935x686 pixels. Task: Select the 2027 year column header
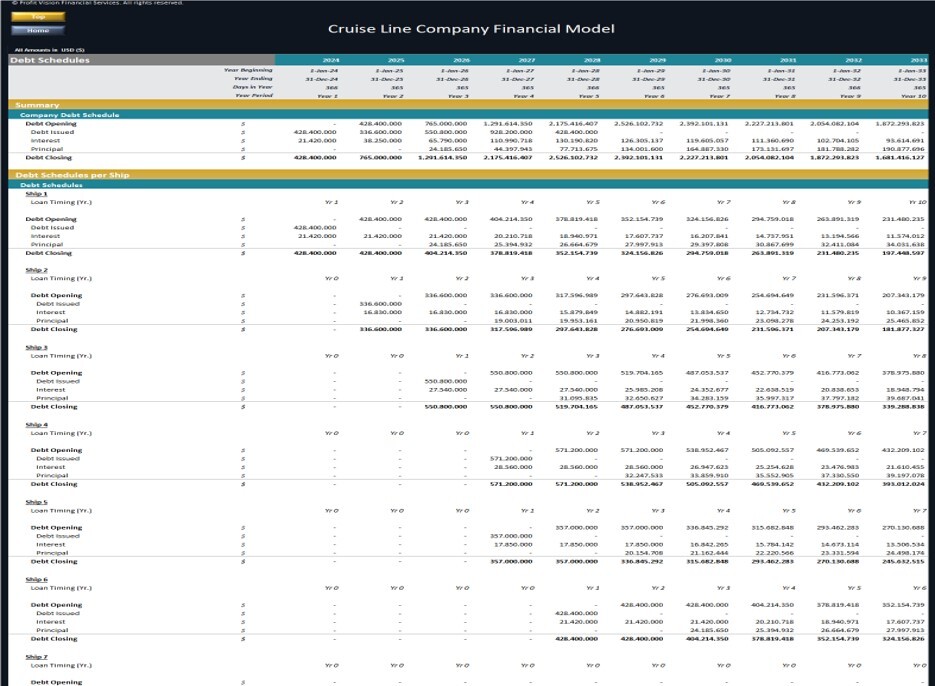(527, 60)
